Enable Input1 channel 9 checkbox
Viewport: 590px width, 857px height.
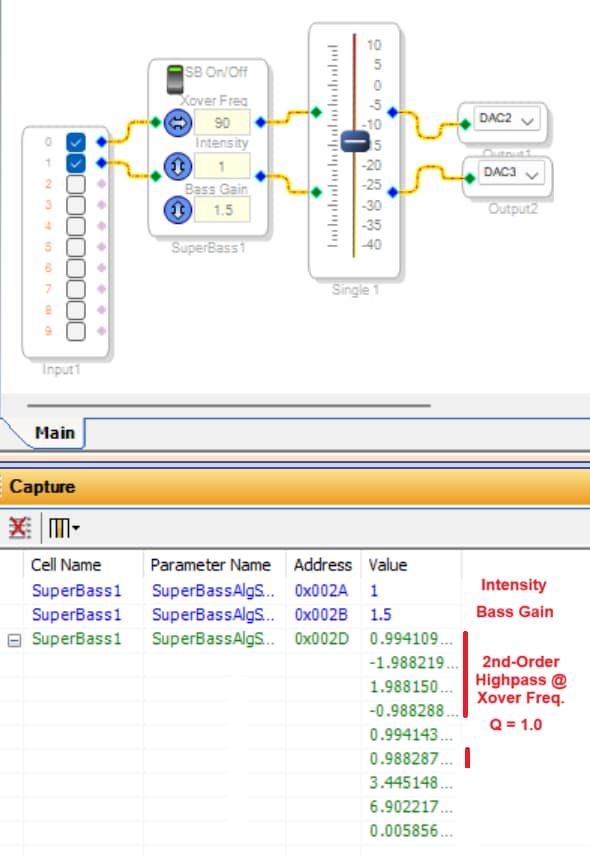coord(75,331)
